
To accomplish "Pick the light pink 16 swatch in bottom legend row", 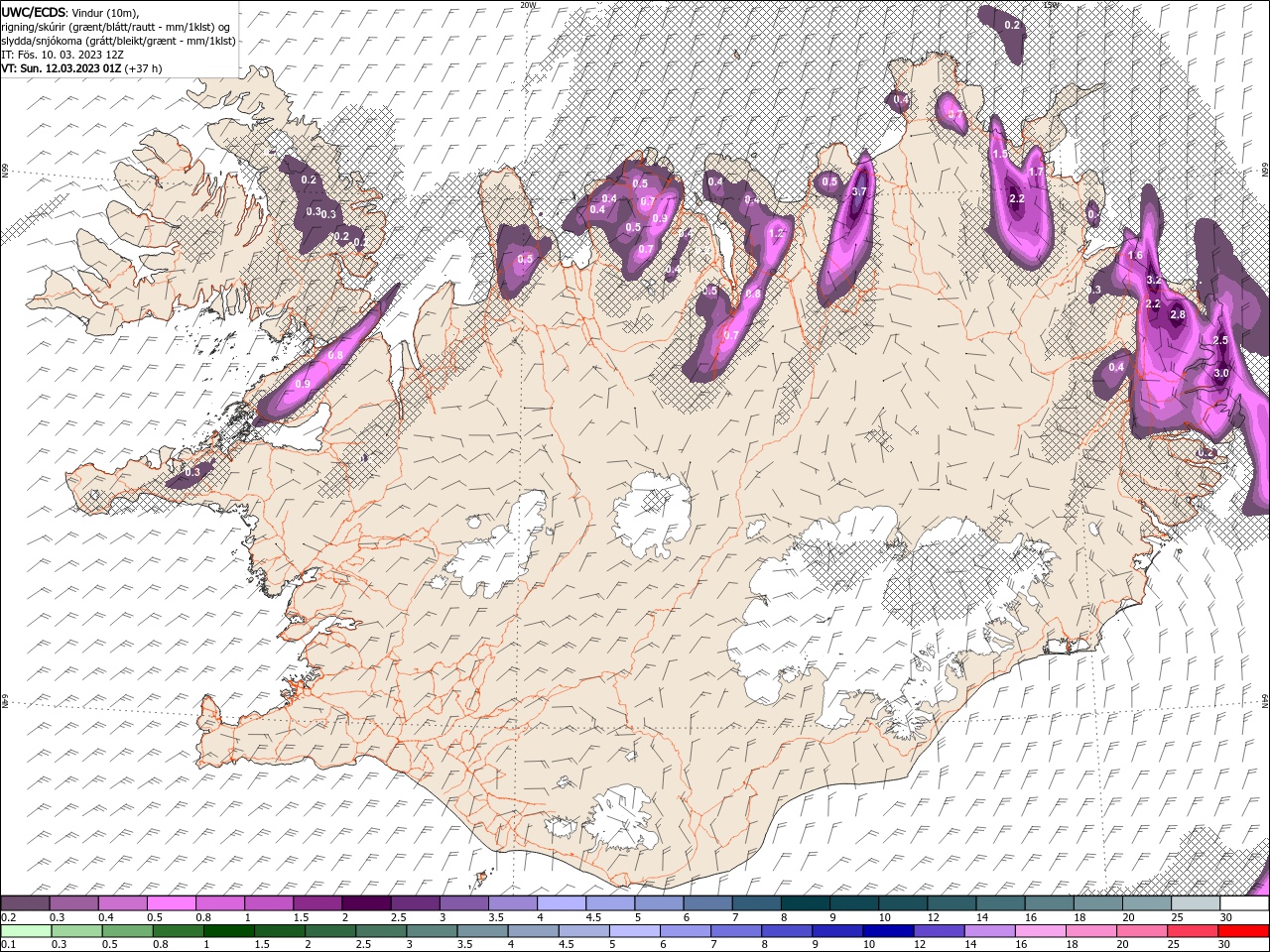I will 1040,930.
